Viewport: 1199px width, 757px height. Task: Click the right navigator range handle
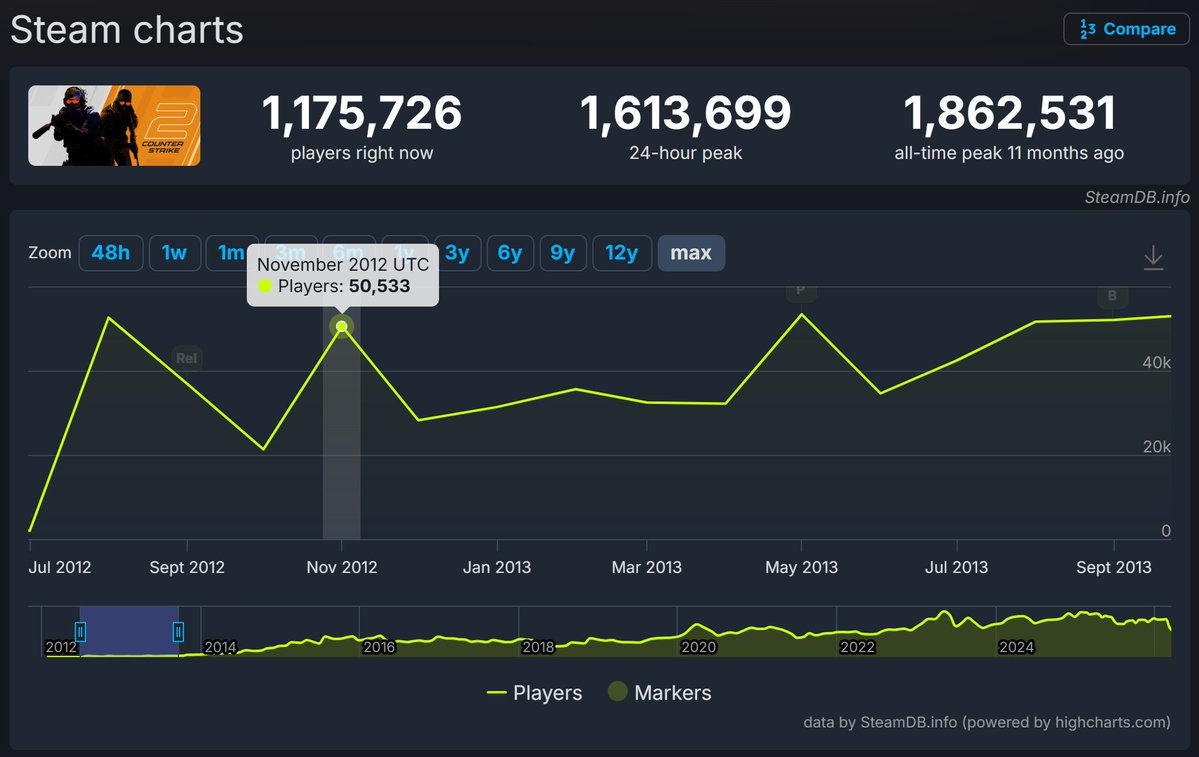pyautogui.click(x=178, y=632)
